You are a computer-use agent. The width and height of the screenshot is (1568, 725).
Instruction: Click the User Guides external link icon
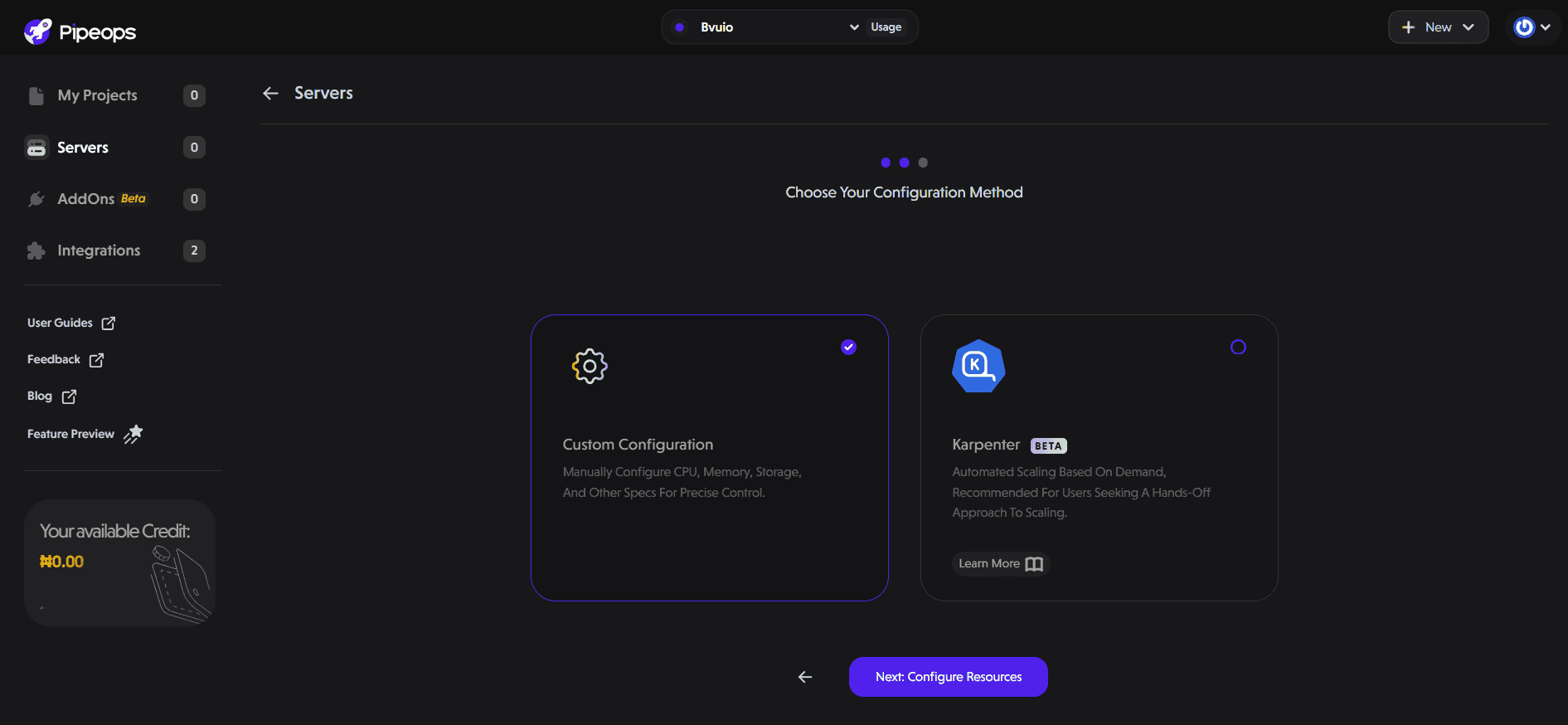pyautogui.click(x=109, y=324)
